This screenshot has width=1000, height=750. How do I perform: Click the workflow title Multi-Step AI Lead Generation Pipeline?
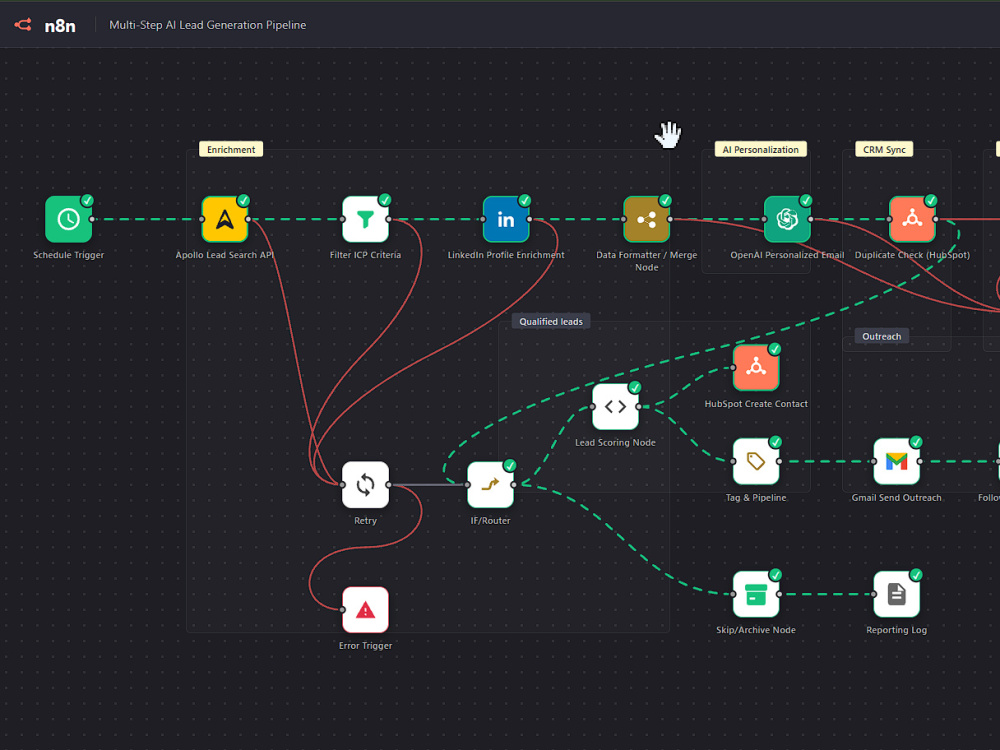tap(207, 25)
